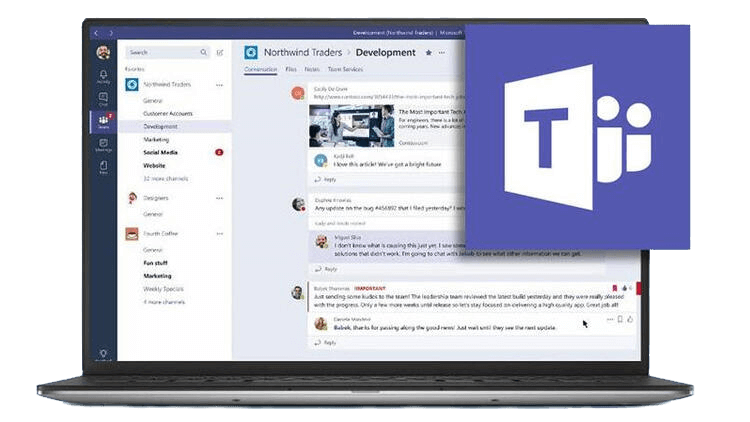Image resolution: width=750 pixels, height=422 pixels.
Task: Click Miguel's avatar in reply thread
Action: pos(321,241)
